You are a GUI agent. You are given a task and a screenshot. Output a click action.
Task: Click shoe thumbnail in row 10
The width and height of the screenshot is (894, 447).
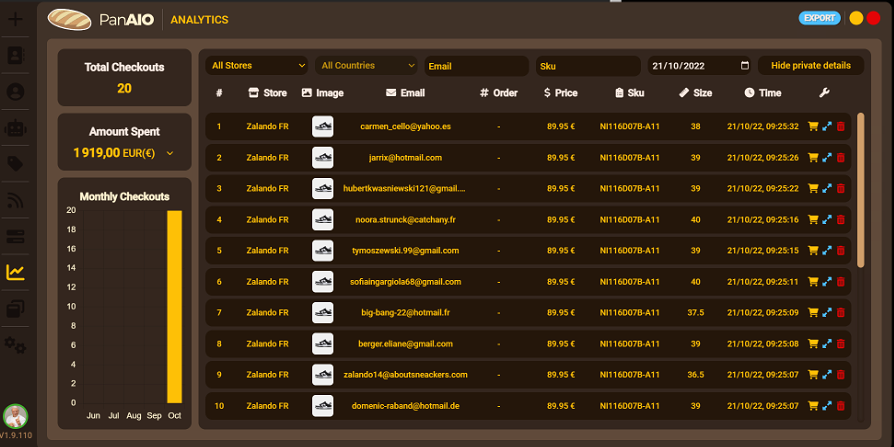323,406
